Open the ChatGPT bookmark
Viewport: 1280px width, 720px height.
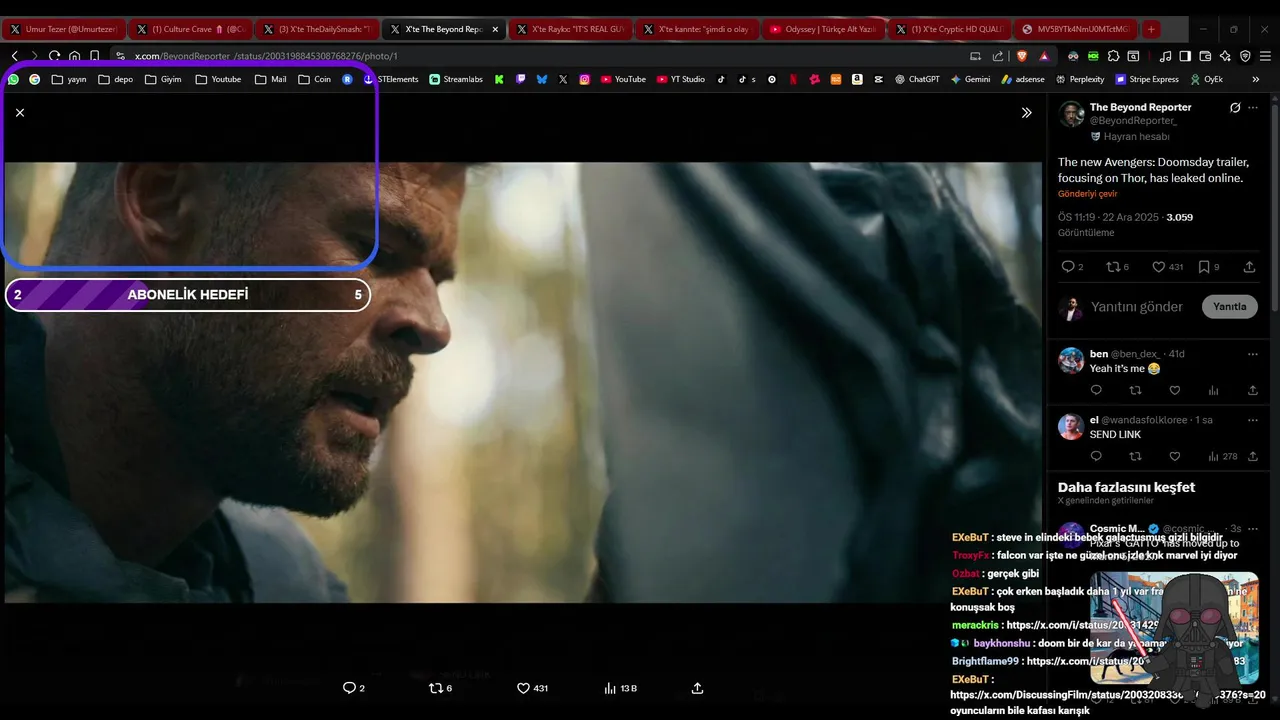(917, 79)
